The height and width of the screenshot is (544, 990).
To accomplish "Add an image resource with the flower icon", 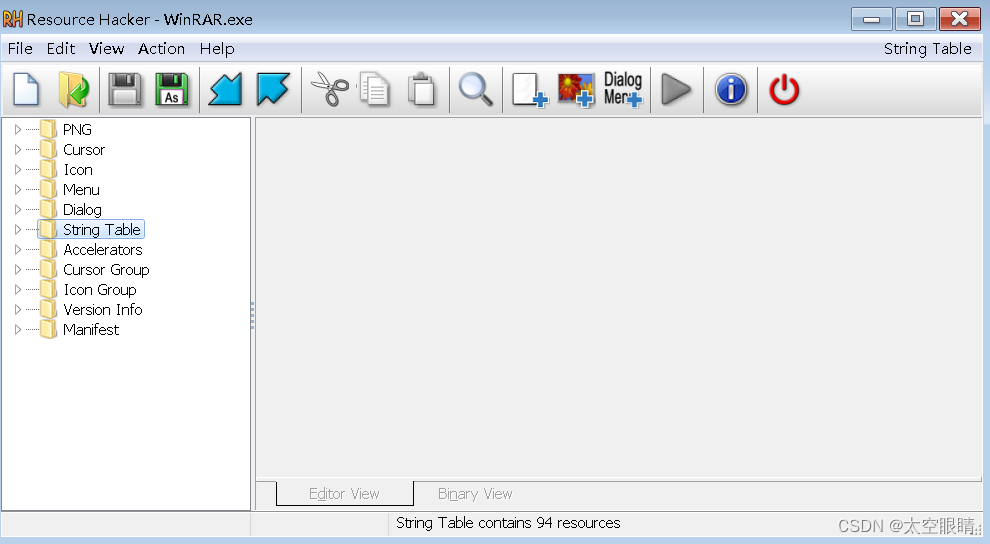I will coord(576,89).
